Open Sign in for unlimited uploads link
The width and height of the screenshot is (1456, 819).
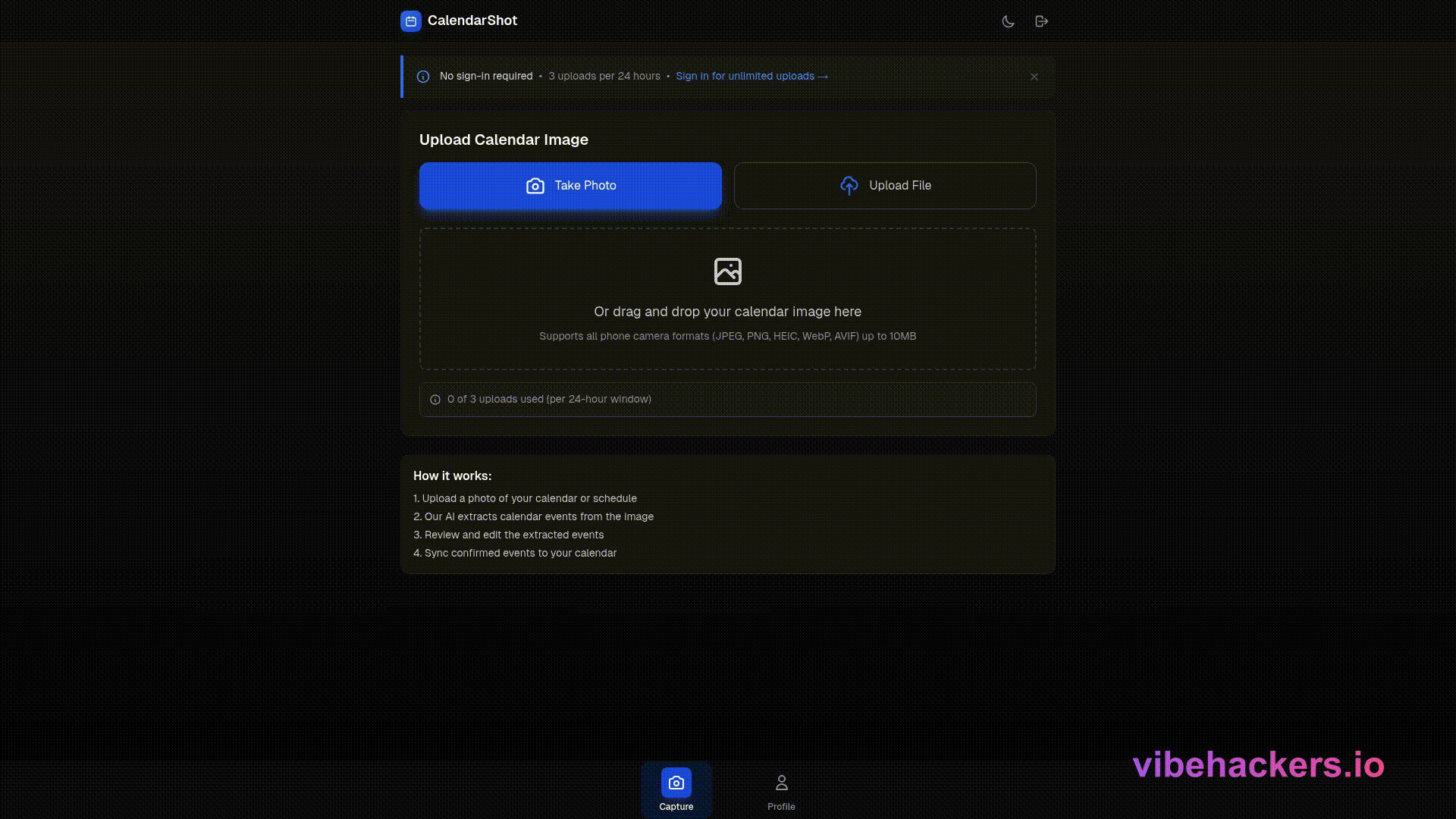tap(752, 77)
